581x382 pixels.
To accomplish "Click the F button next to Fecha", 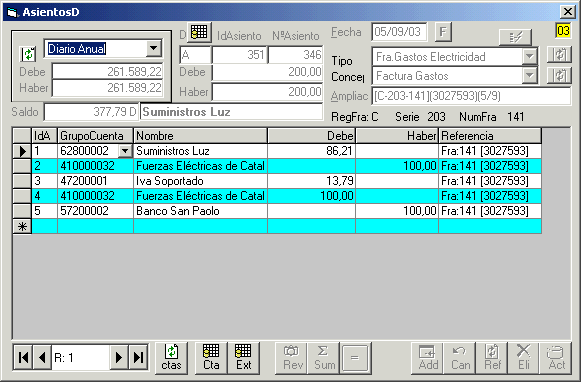I will (x=443, y=32).
